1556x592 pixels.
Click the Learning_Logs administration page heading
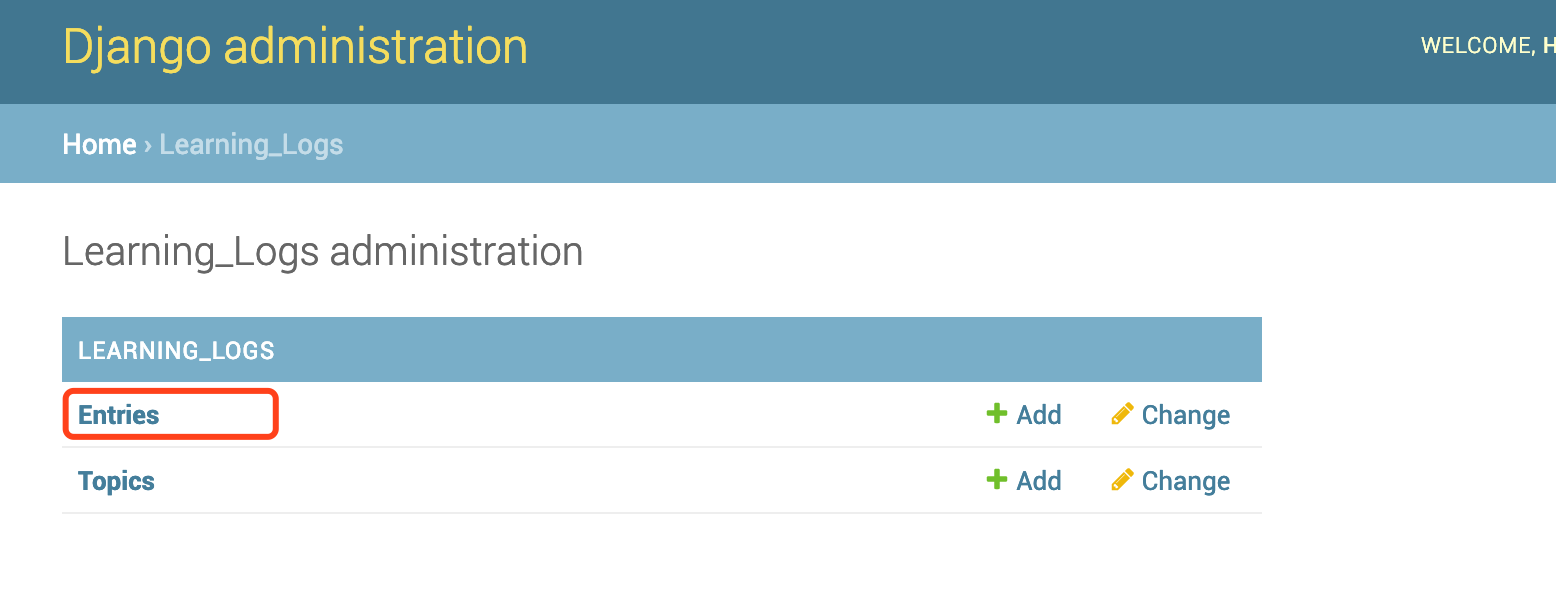point(322,251)
